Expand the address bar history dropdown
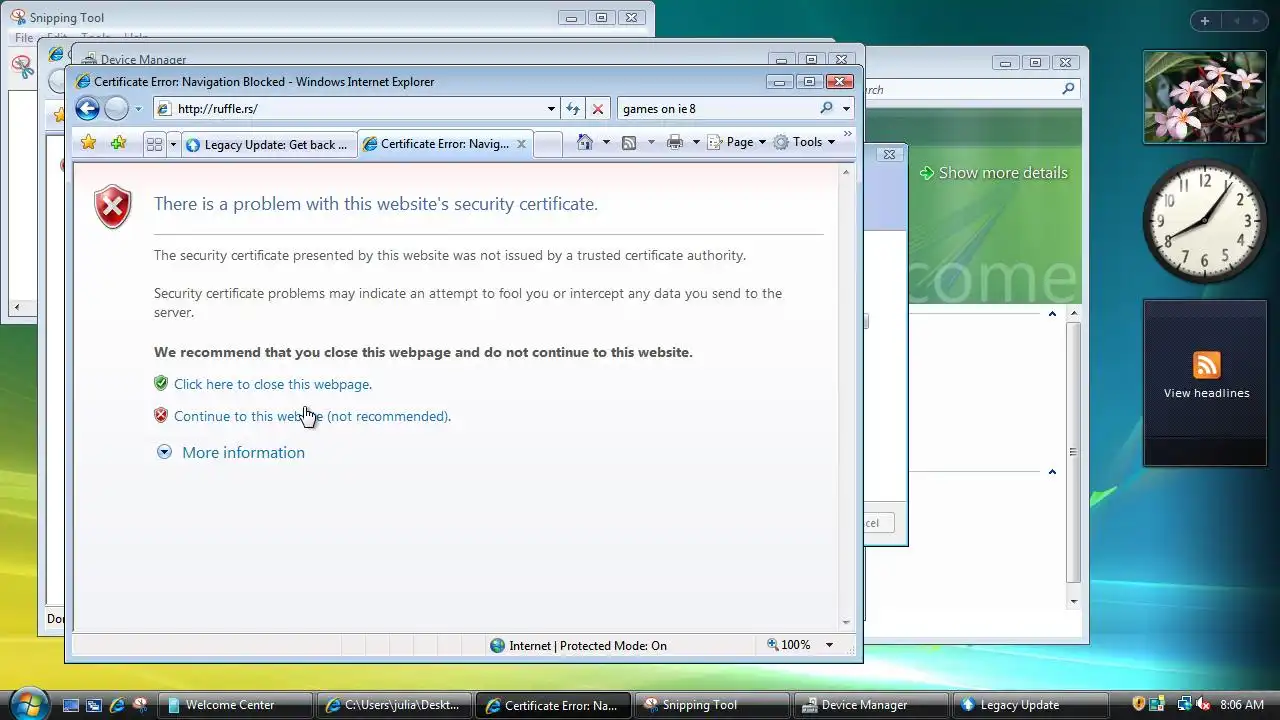 click(x=551, y=108)
